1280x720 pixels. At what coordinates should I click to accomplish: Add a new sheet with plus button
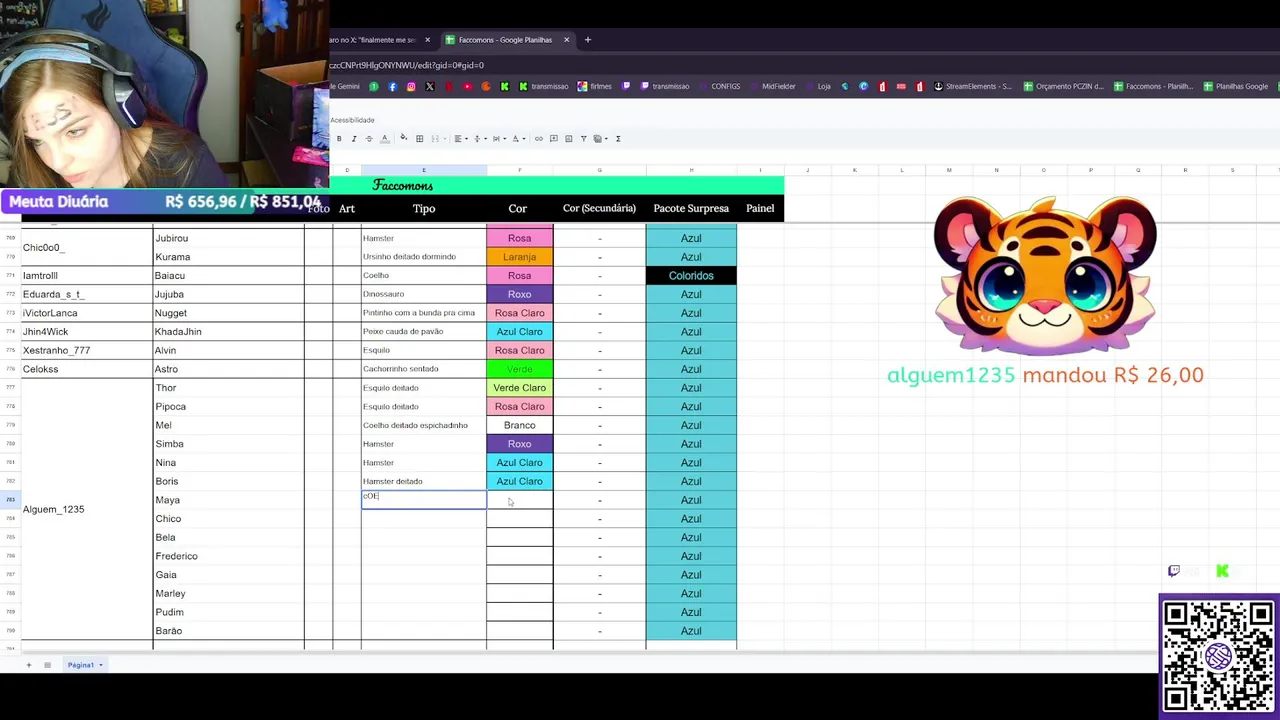point(28,665)
